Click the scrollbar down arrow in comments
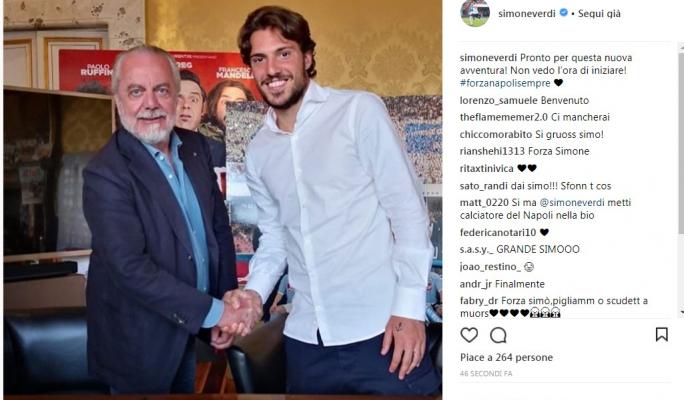This screenshot has height=400, width=684. (x=681, y=312)
